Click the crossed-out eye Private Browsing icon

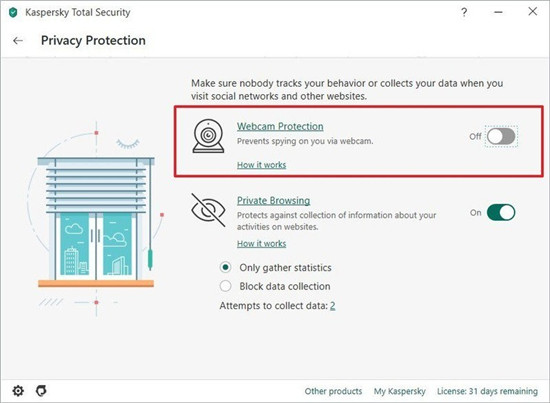coord(208,210)
